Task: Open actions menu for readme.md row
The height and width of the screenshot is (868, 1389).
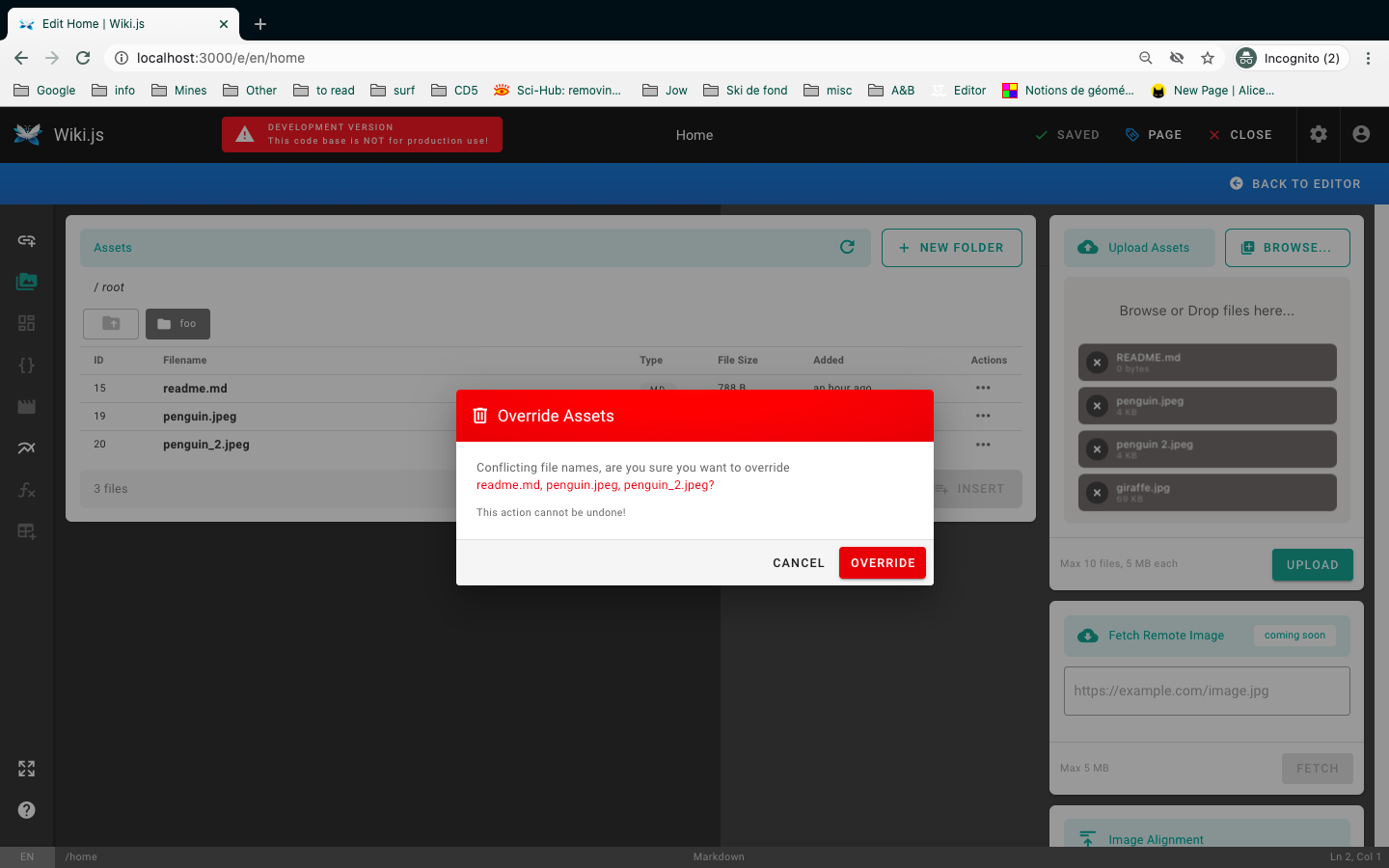Action: [983, 388]
